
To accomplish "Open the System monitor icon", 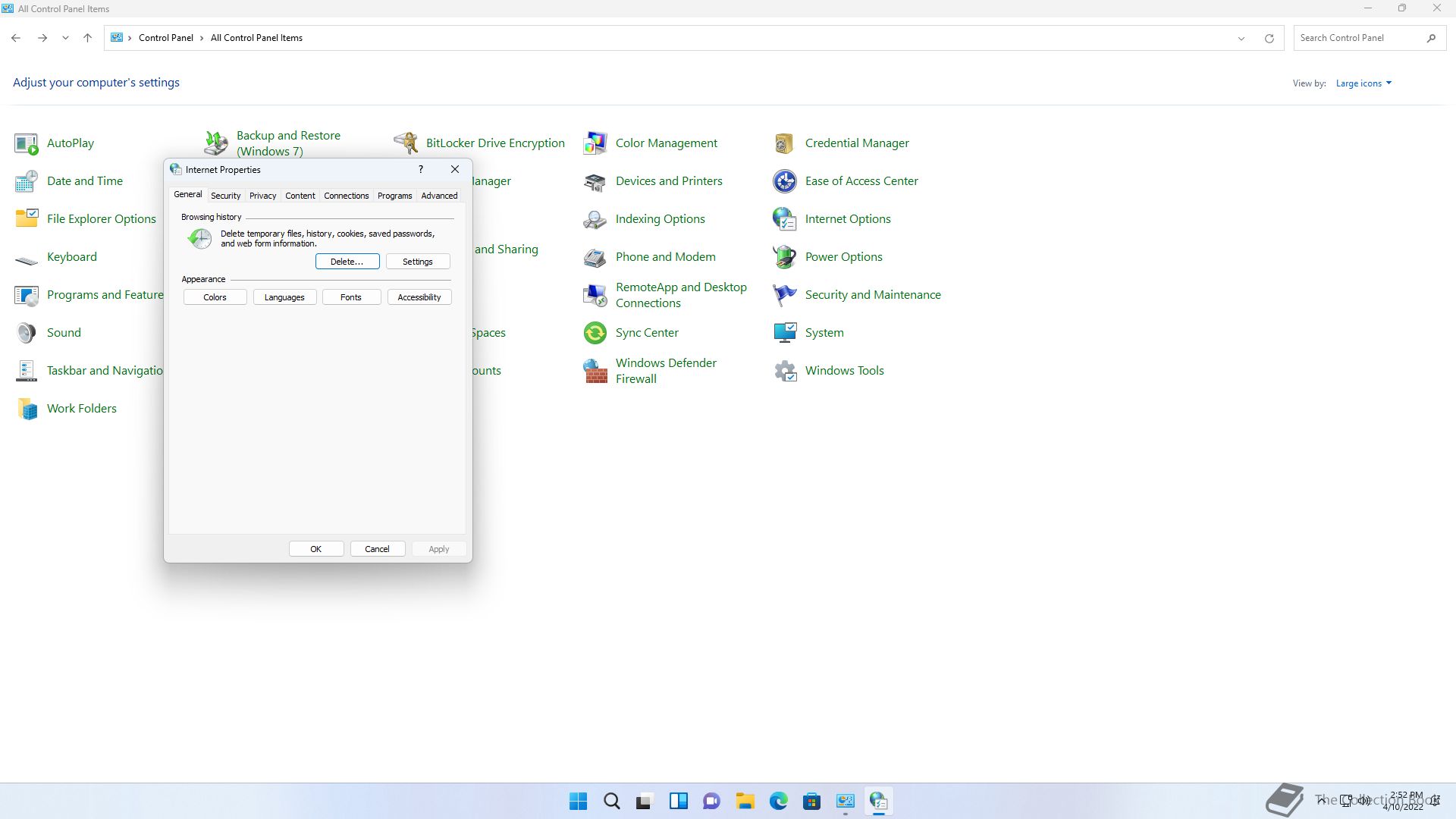I will 785,333.
